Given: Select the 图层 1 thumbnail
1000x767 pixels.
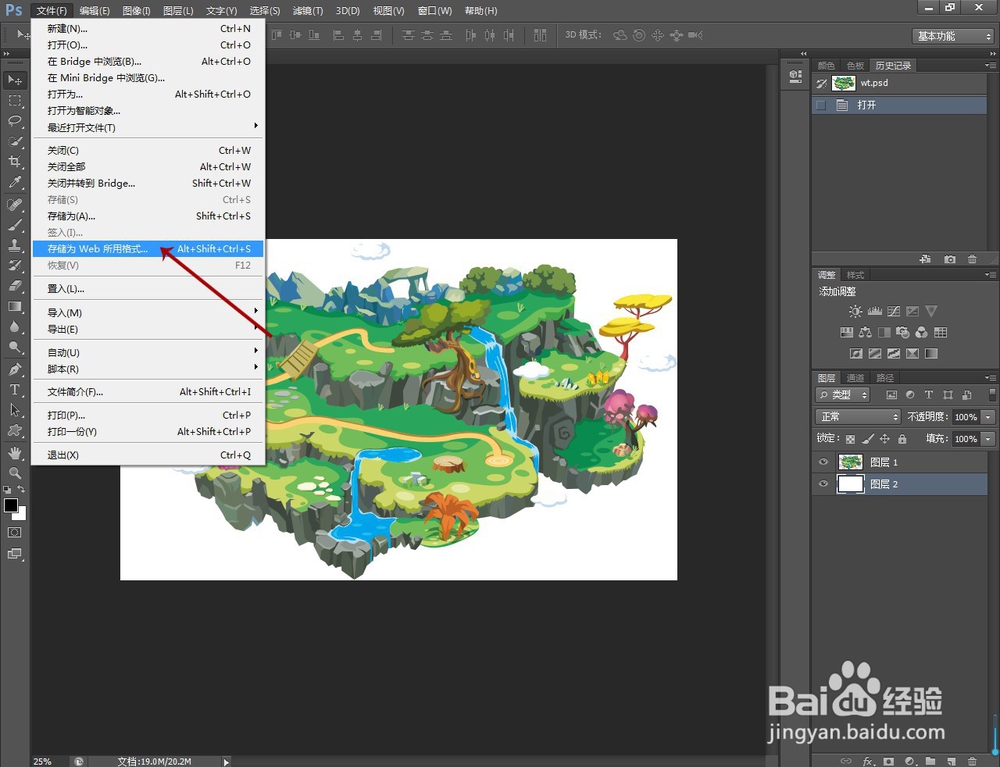Looking at the screenshot, I should 850,462.
